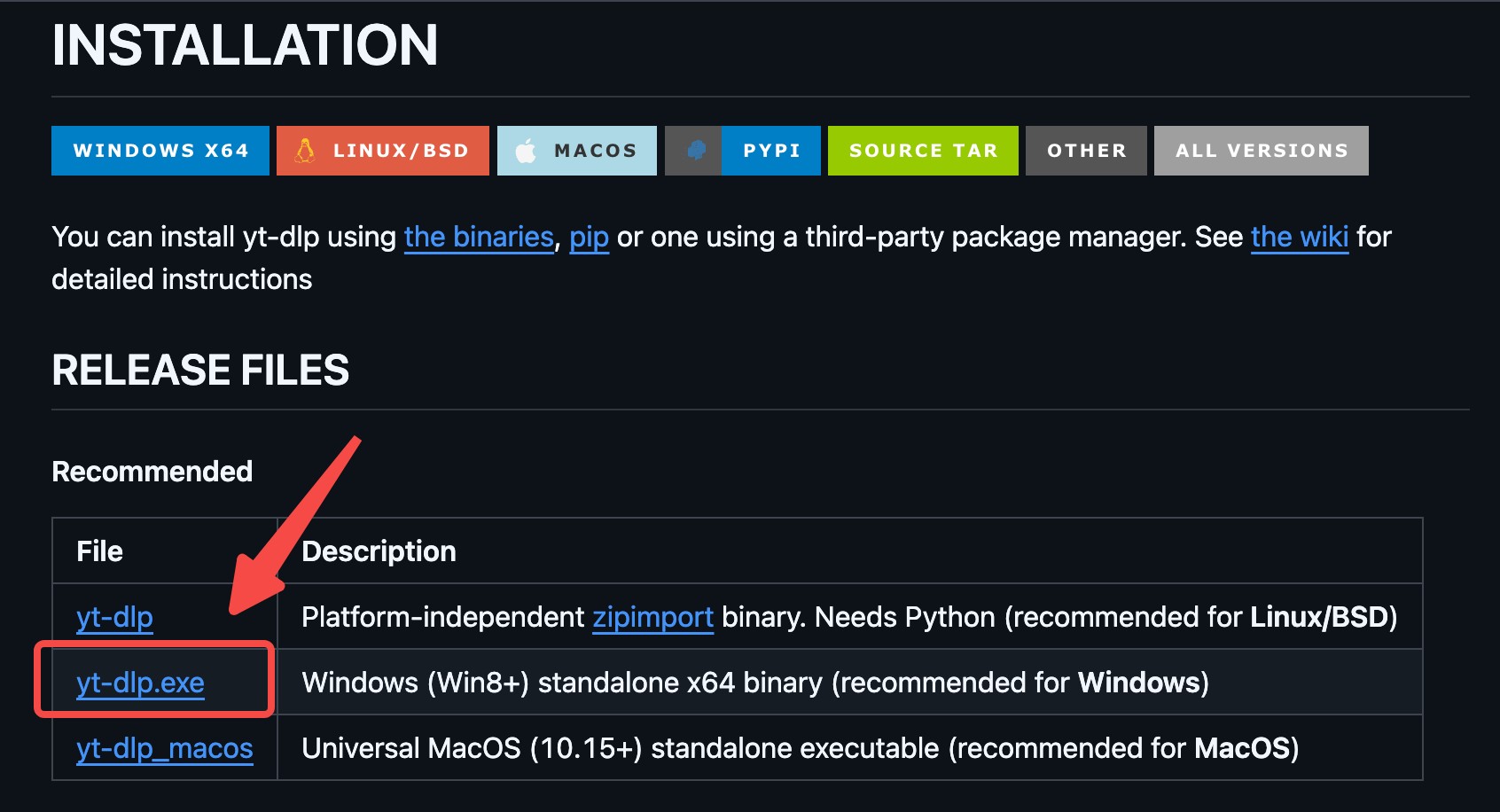Click the Platform-independent binary description
This screenshot has height=812, width=1500.
coord(849,617)
